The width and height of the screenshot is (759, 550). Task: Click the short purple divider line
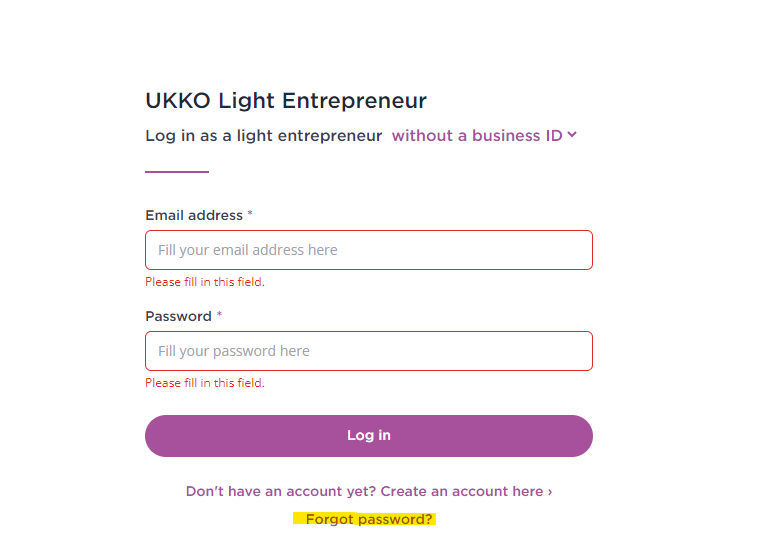tap(177, 171)
